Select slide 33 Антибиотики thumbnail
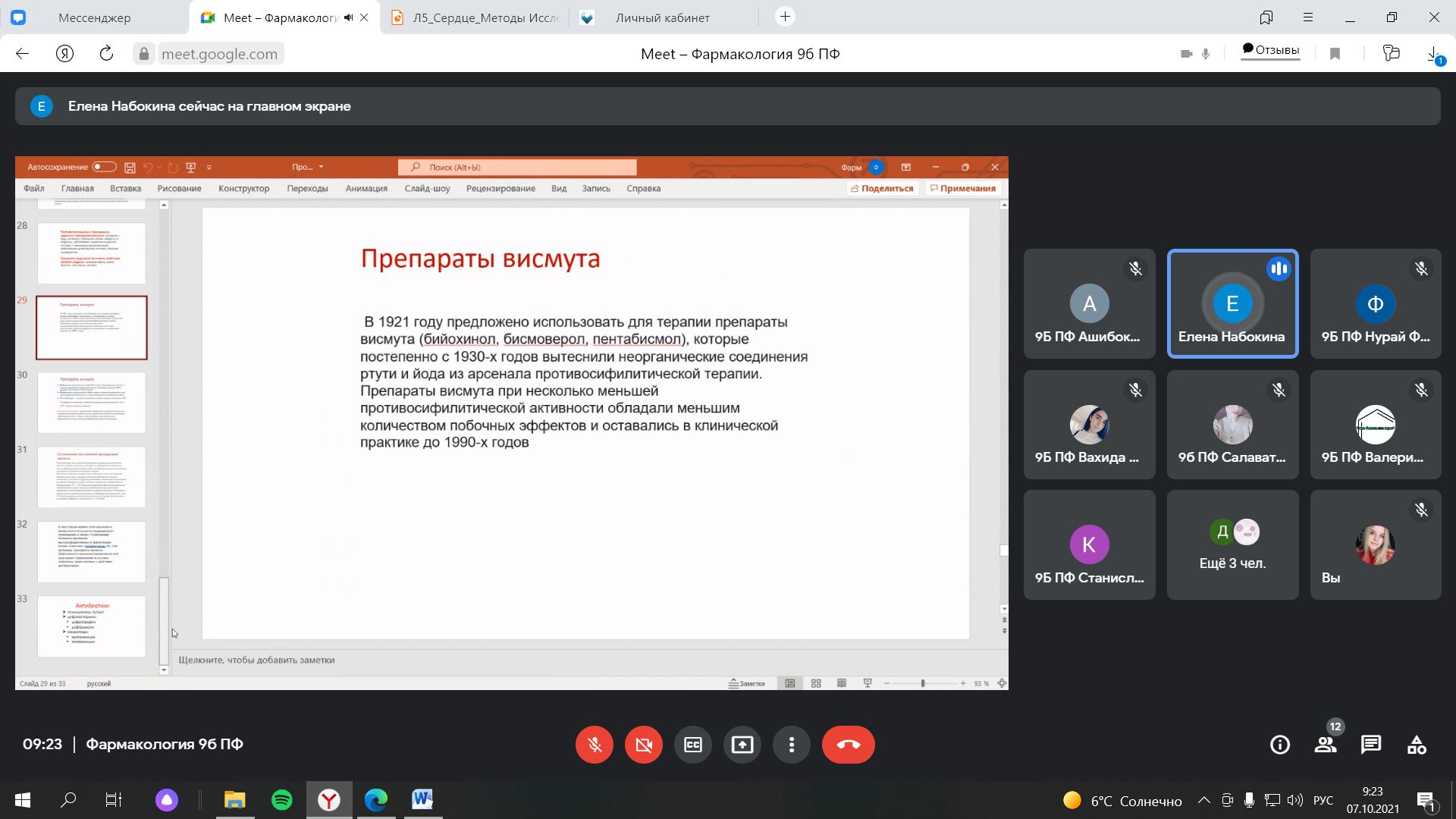 coord(92,626)
